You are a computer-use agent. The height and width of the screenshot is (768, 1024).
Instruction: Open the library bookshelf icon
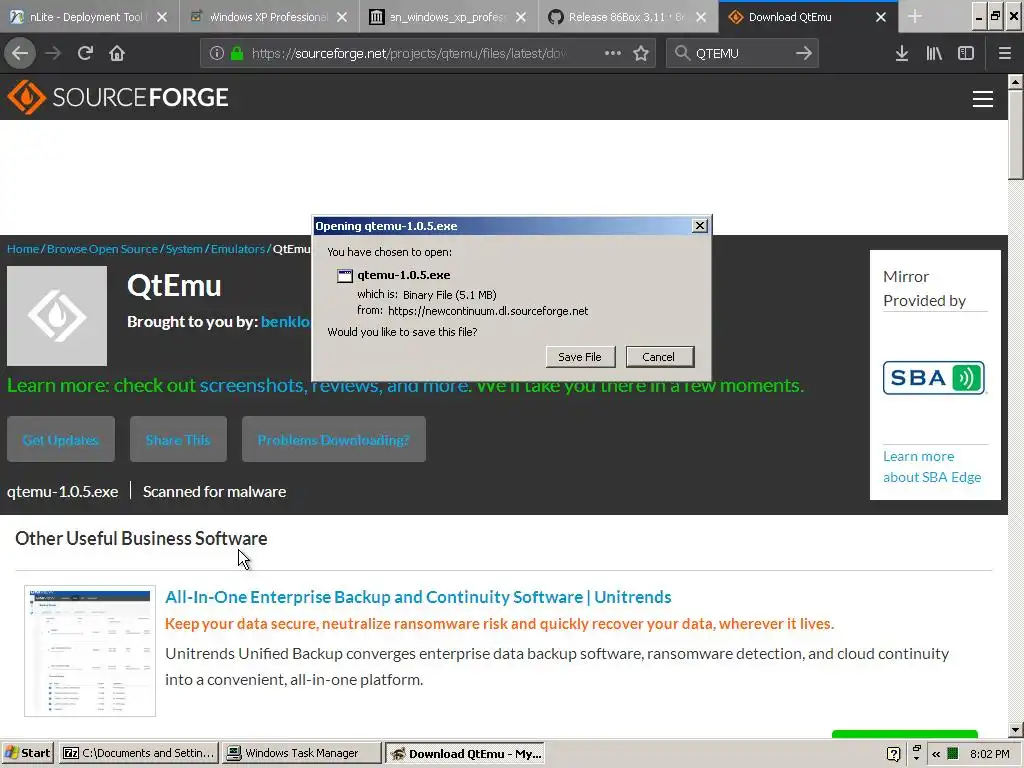click(934, 53)
